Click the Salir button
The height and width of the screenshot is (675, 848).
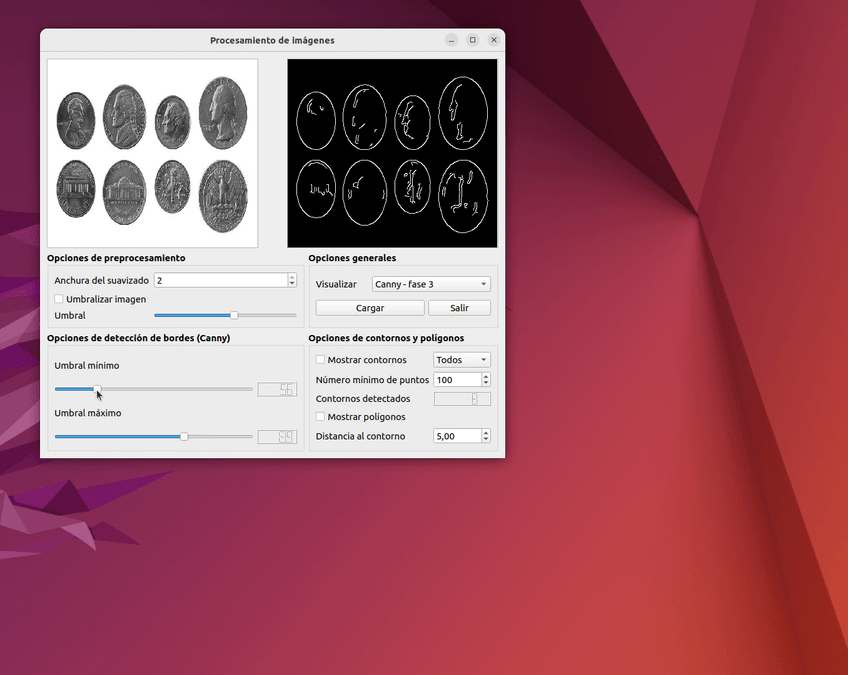pos(459,308)
